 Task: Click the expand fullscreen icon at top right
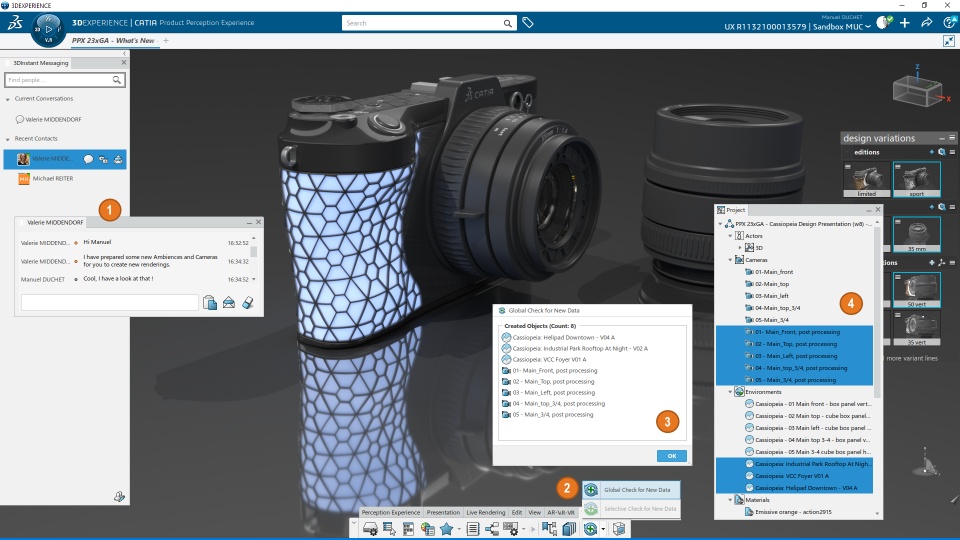949,41
